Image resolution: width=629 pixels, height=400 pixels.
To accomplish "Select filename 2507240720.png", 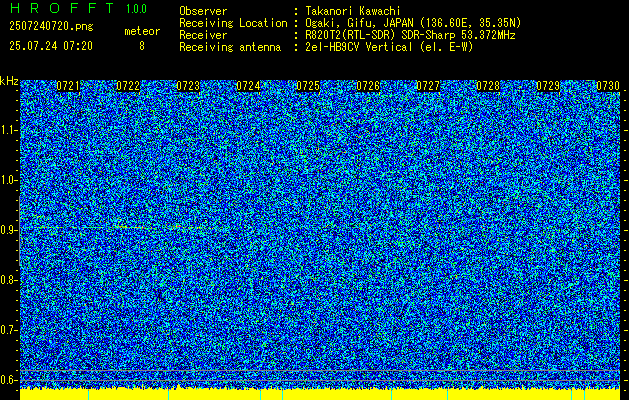I will 51,26.
